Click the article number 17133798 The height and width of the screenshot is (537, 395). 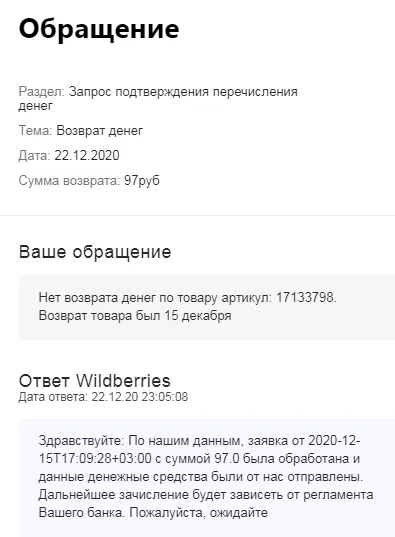tap(306, 297)
